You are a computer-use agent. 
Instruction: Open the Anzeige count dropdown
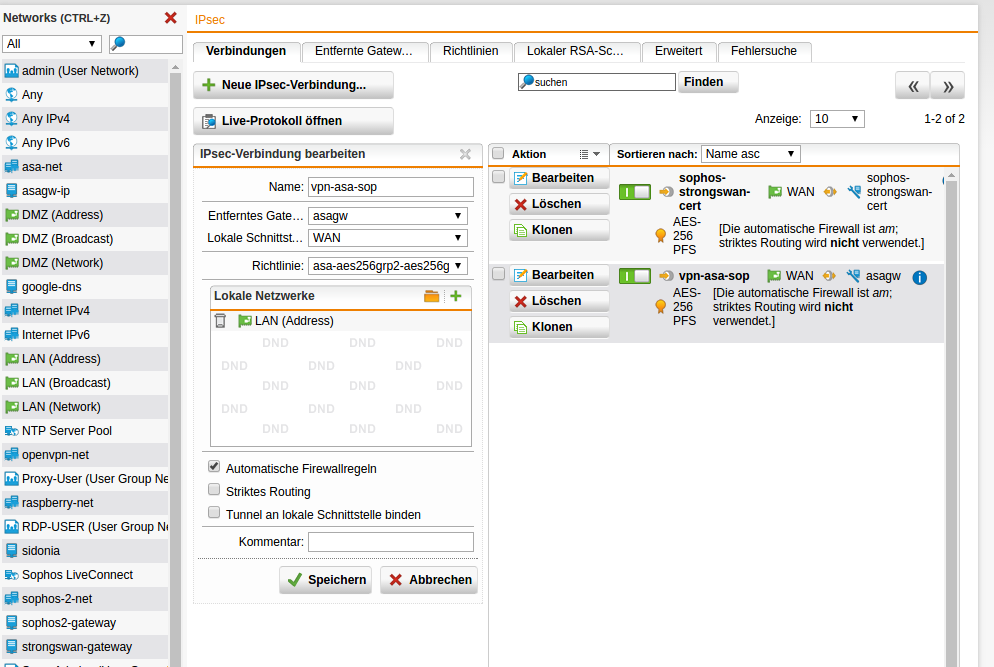pyautogui.click(x=836, y=118)
